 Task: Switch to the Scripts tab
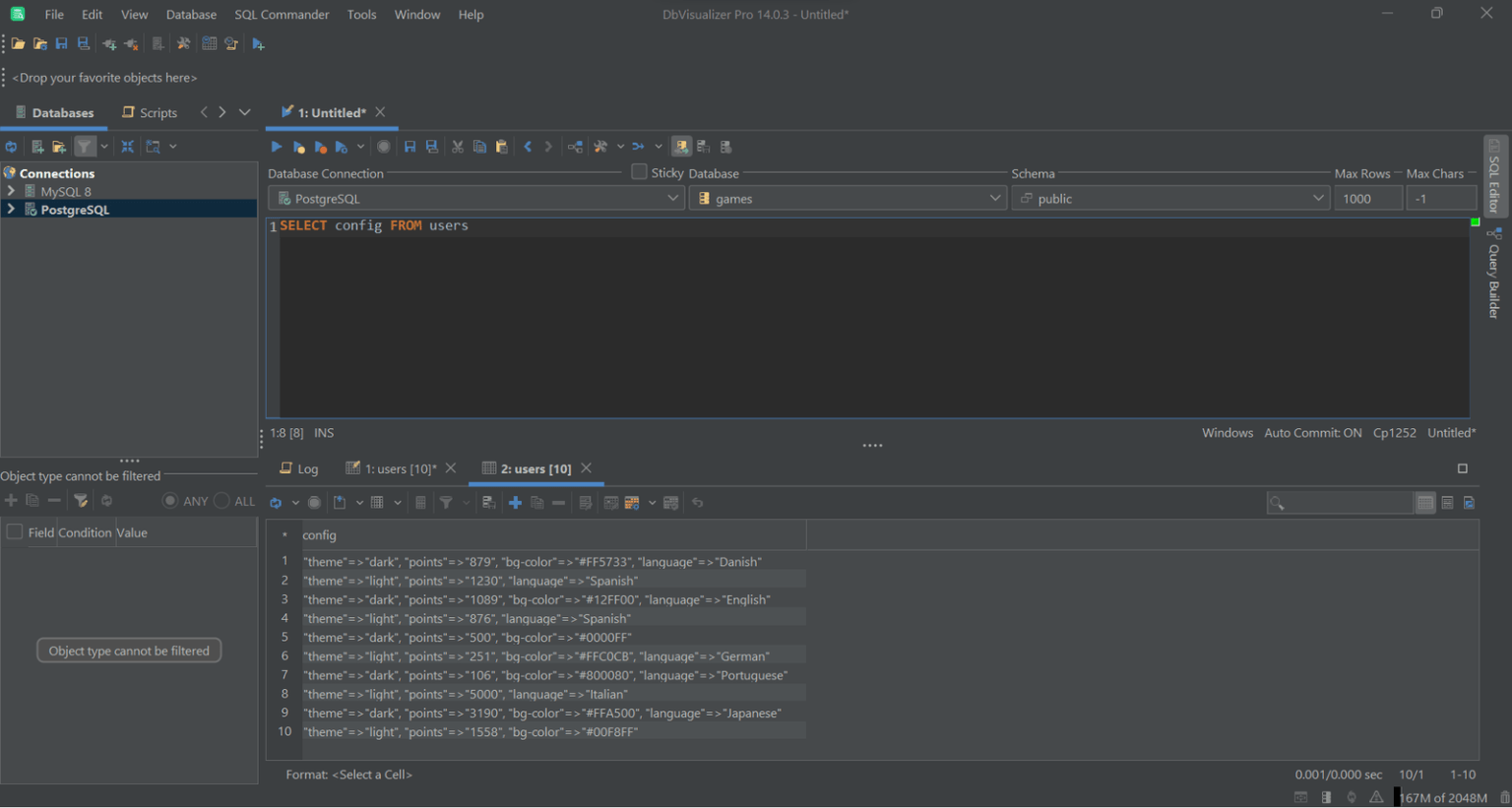click(150, 113)
